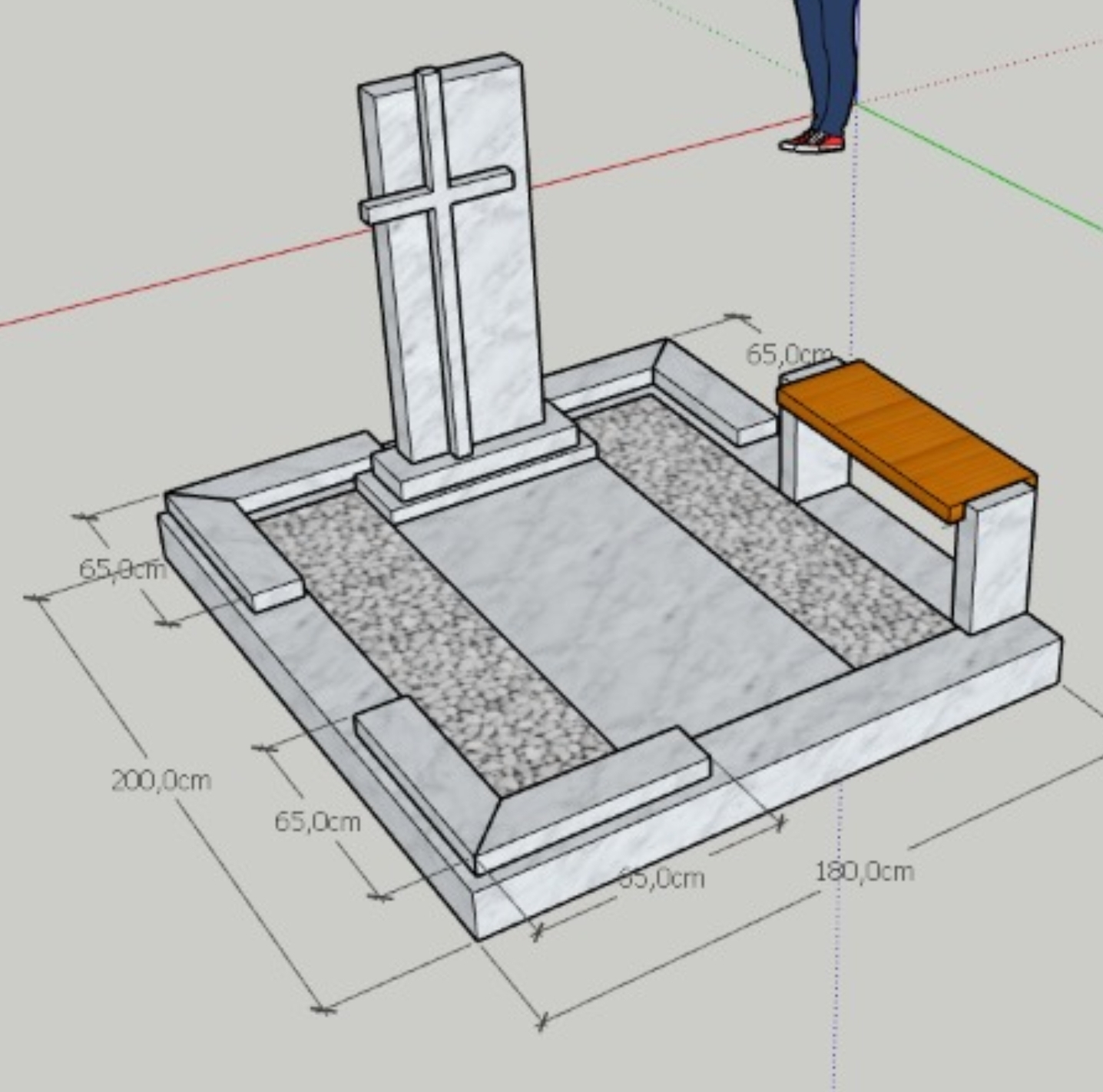Pick the 65,0cm label right of the 200,0cm label
The width and height of the screenshot is (1103, 1092).
click(317, 822)
